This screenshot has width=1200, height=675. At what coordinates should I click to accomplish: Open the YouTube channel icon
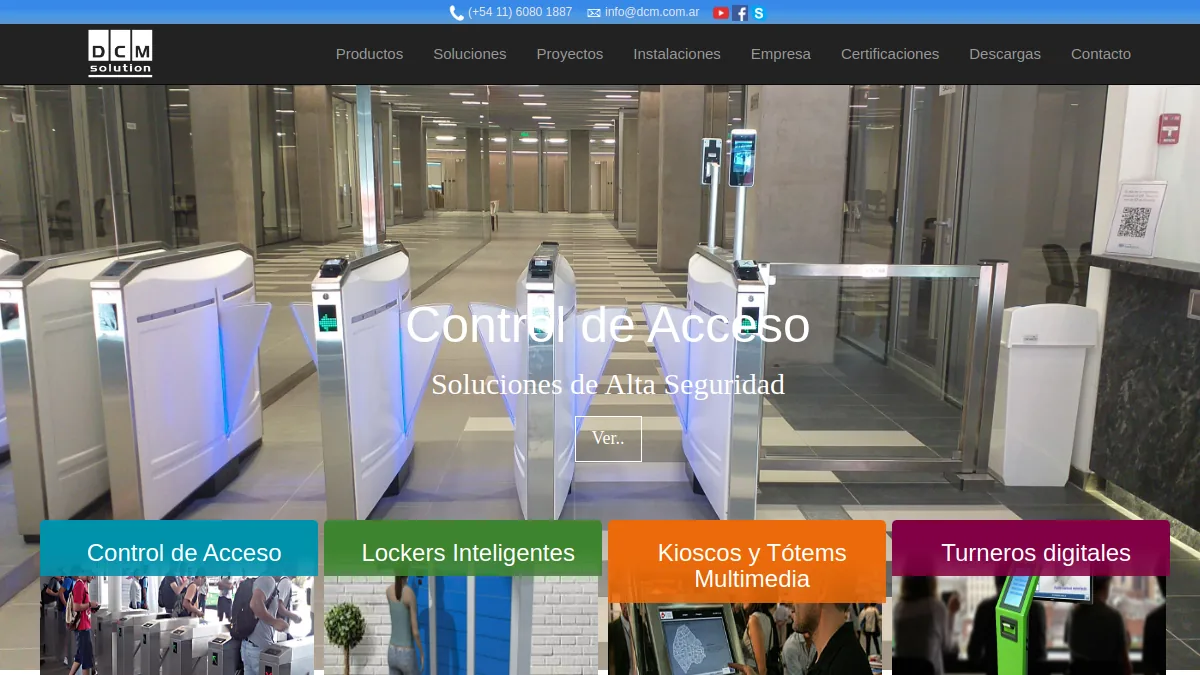coord(721,13)
